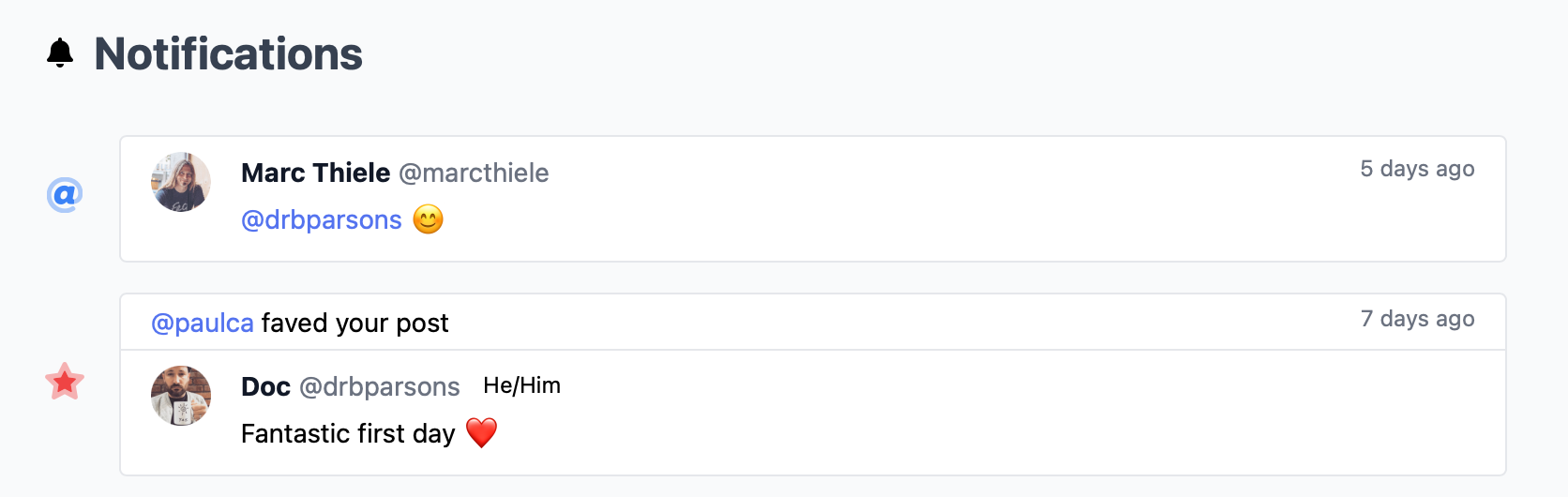The height and width of the screenshot is (497, 1568).
Task: Open the '5 days ago' timestamp
Action: (1417, 169)
